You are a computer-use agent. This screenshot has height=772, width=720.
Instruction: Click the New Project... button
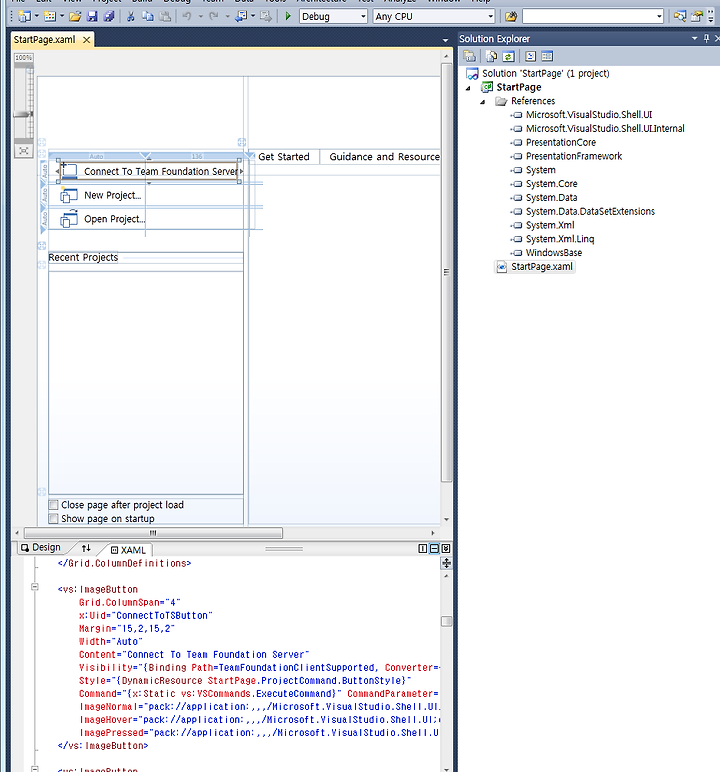[101, 195]
